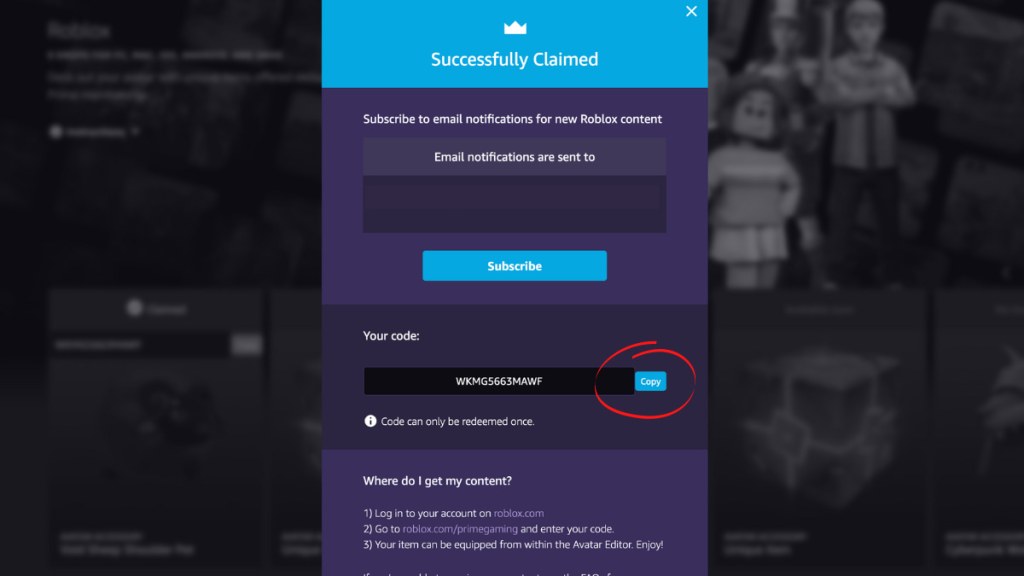Select the blurred code field on claimed card
The height and width of the screenshot is (576, 1024).
(140, 345)
